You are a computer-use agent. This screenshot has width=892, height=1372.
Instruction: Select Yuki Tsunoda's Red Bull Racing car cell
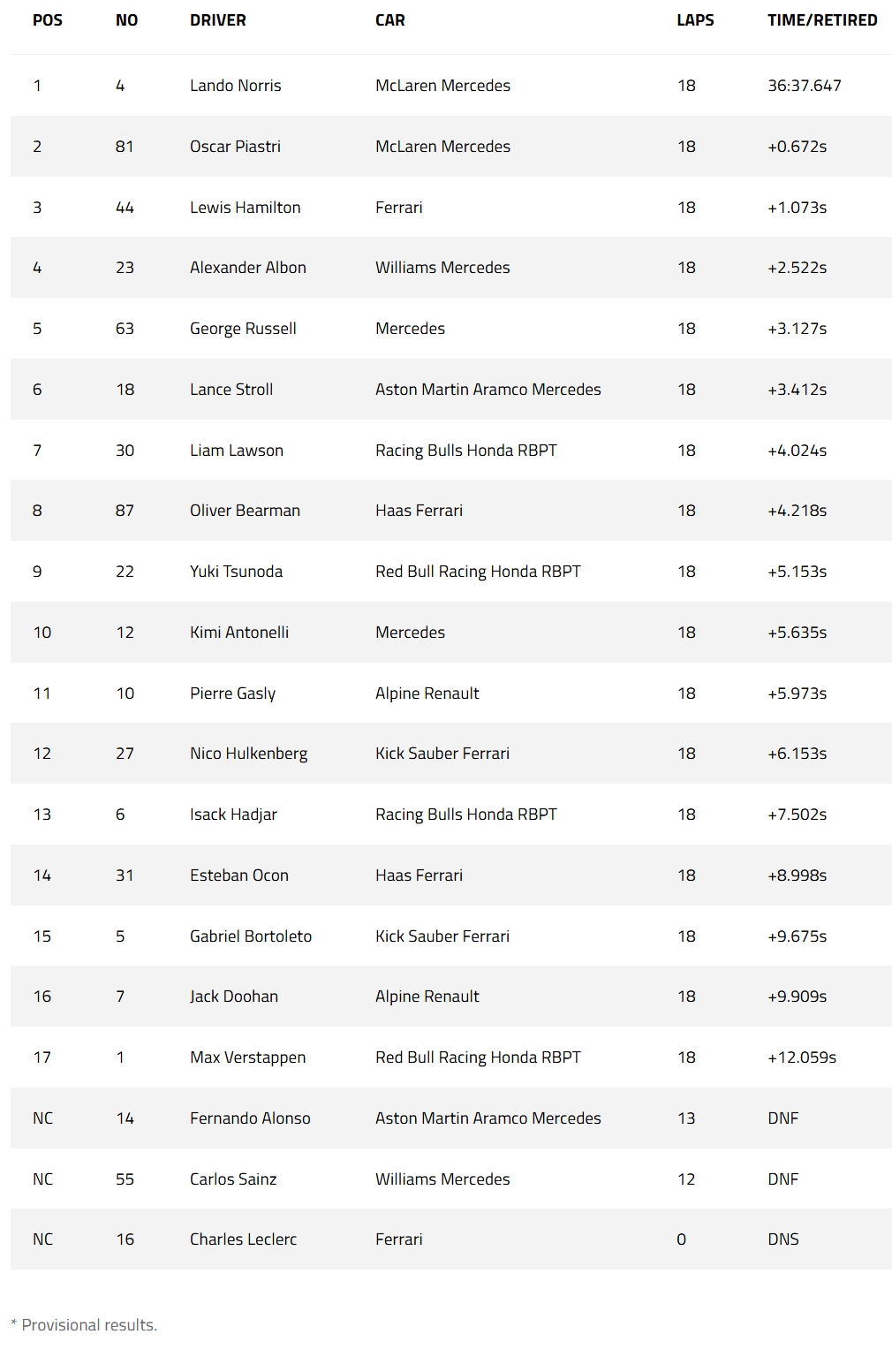click(x=478, y=572)
